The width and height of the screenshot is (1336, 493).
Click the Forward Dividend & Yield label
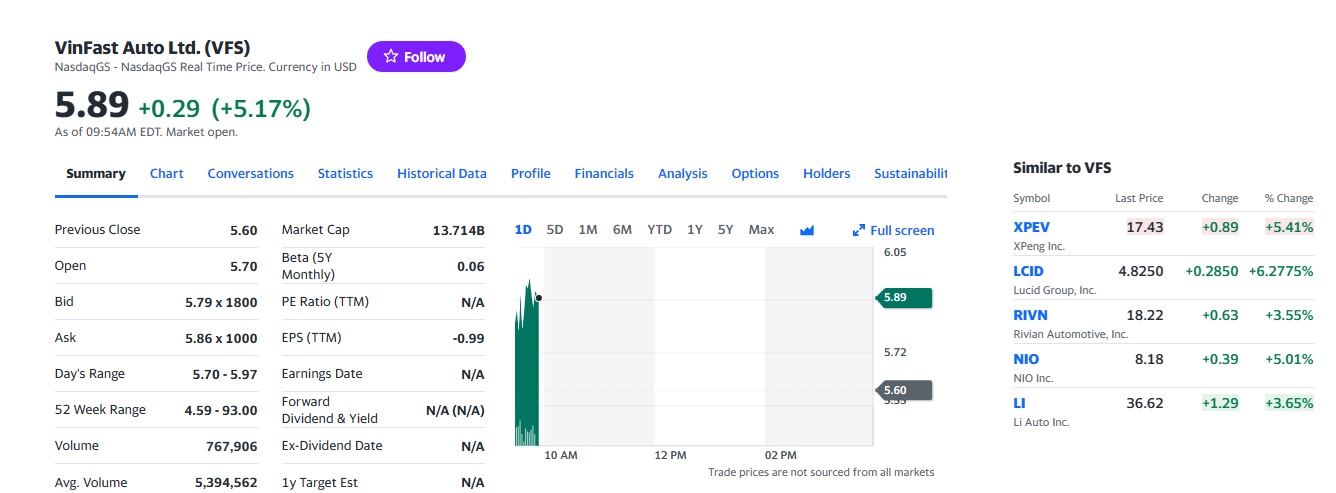click(x=330, y=410)
